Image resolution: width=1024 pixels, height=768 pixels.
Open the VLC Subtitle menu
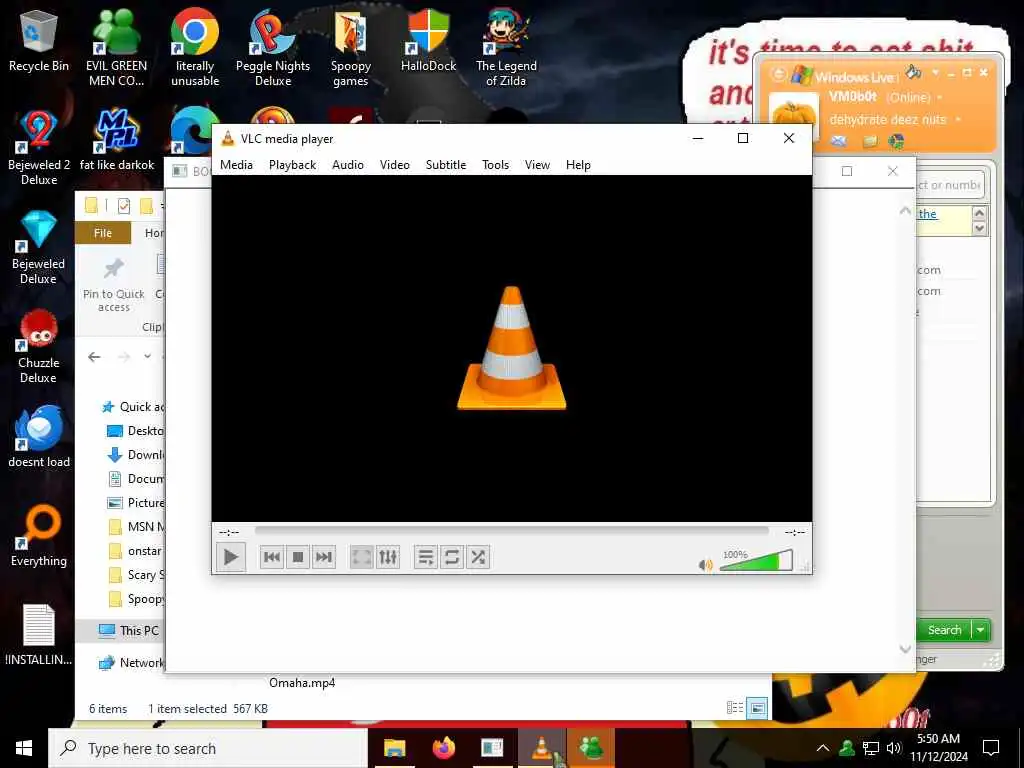click(x=446, y=165)
